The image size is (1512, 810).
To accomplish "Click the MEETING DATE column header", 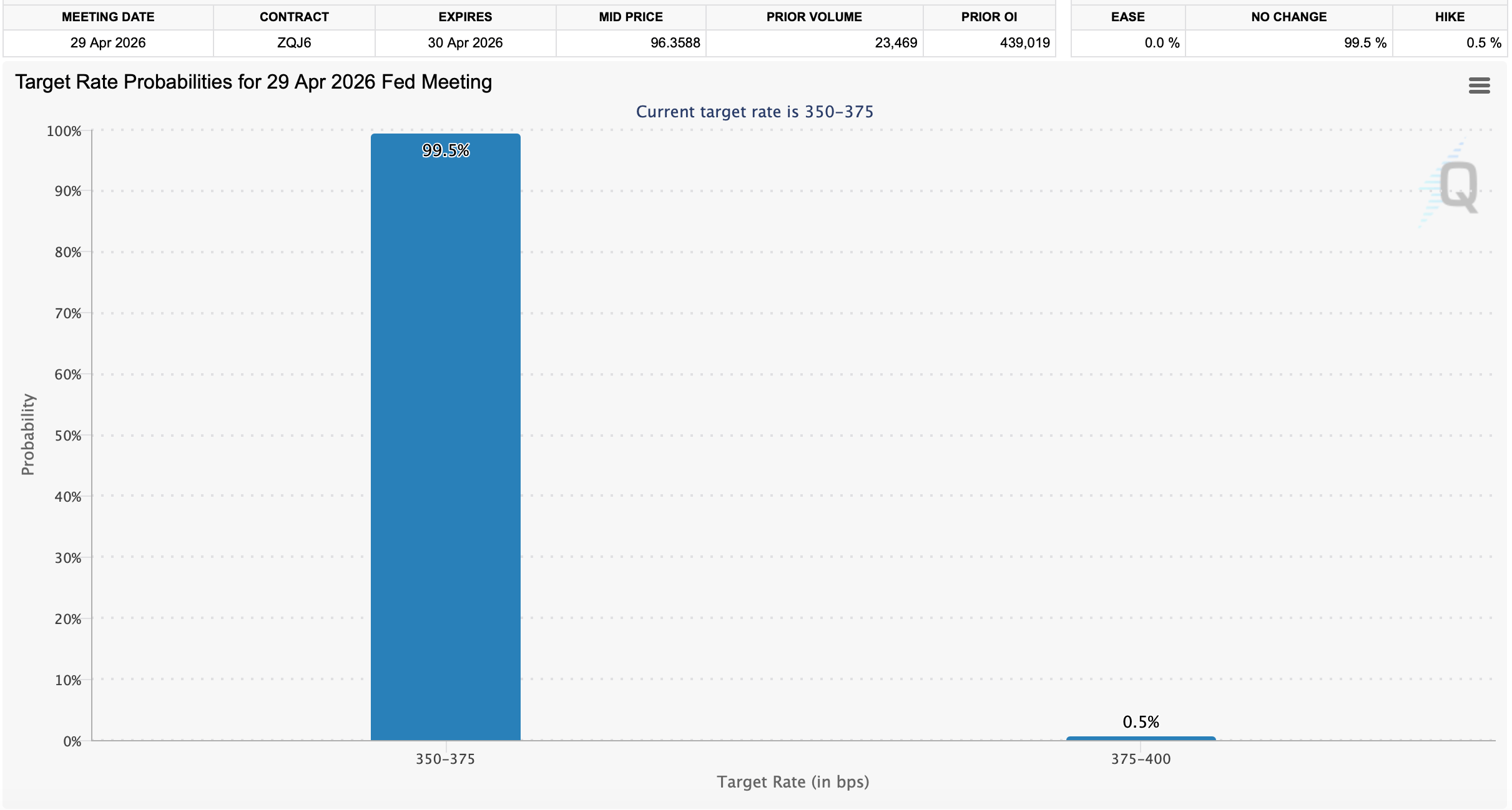I will pyautogui.click(x=108, y=17).
